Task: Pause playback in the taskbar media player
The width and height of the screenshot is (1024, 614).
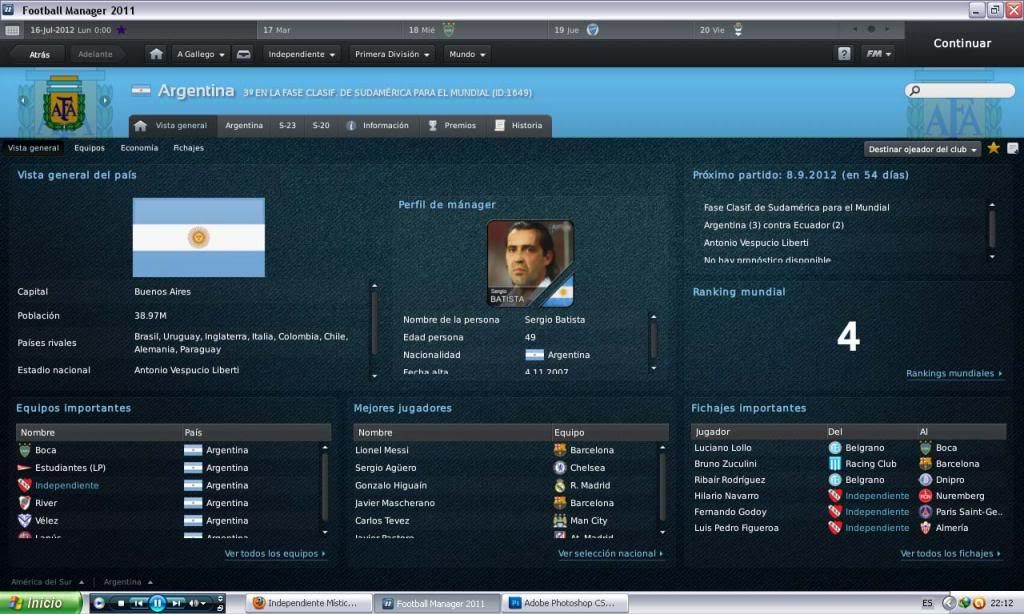Action: 157,603
